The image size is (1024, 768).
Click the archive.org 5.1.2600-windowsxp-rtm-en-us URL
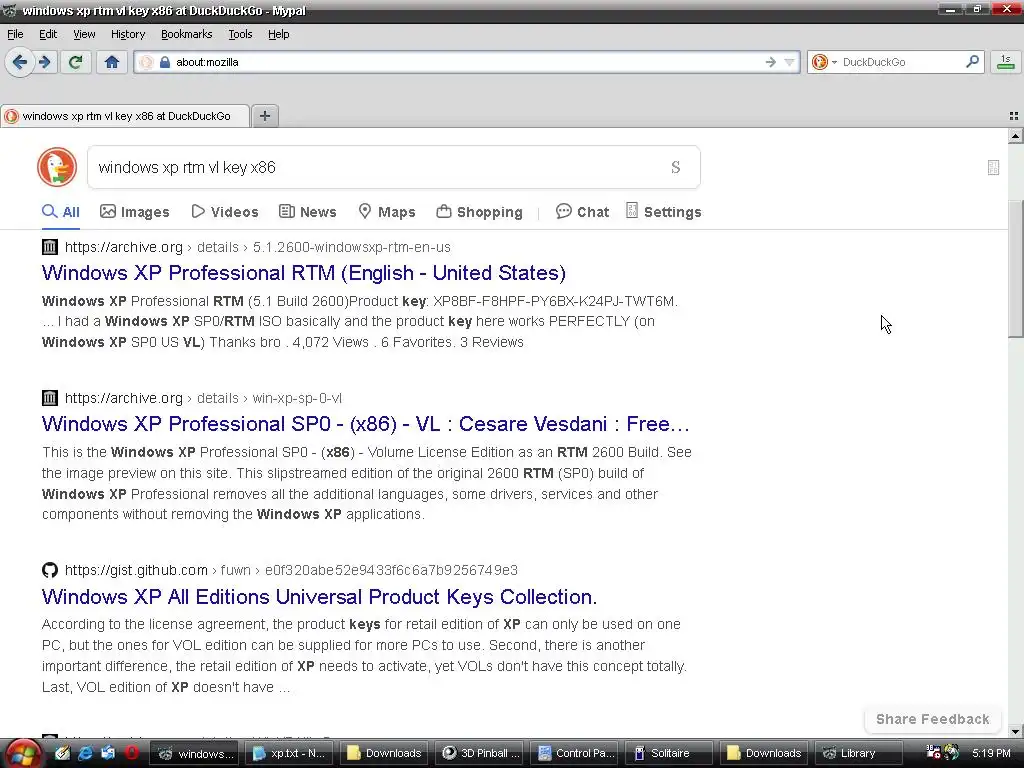coord(257,247)
